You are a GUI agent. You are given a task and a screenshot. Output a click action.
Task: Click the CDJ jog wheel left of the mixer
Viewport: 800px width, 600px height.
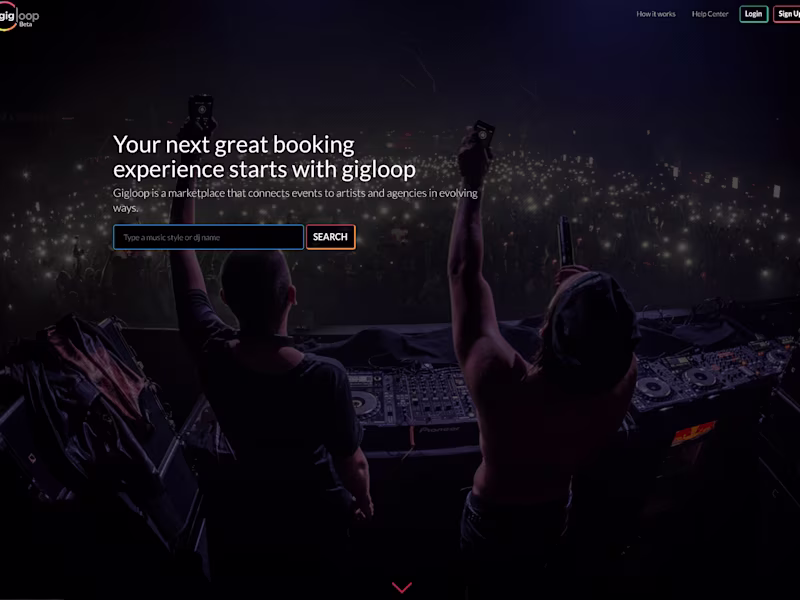[x=364, y=403]
